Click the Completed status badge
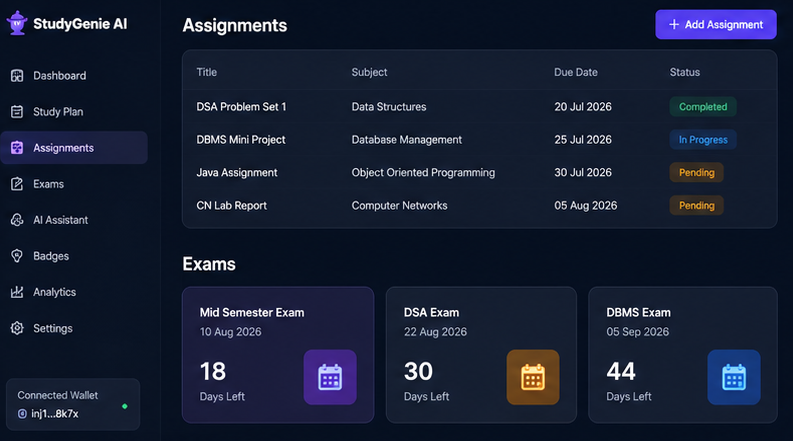Screen dimensions: 793x441 tap(703, 107)
